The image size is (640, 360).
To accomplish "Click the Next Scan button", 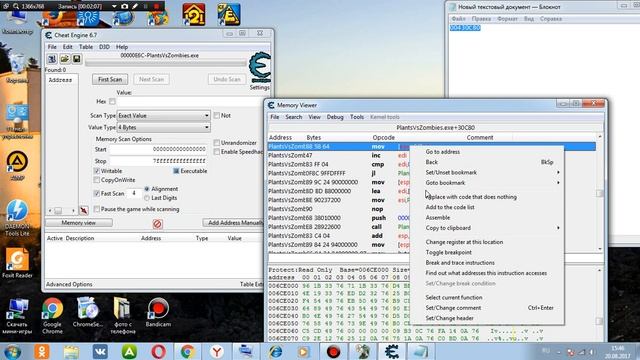I will [151, 79].
